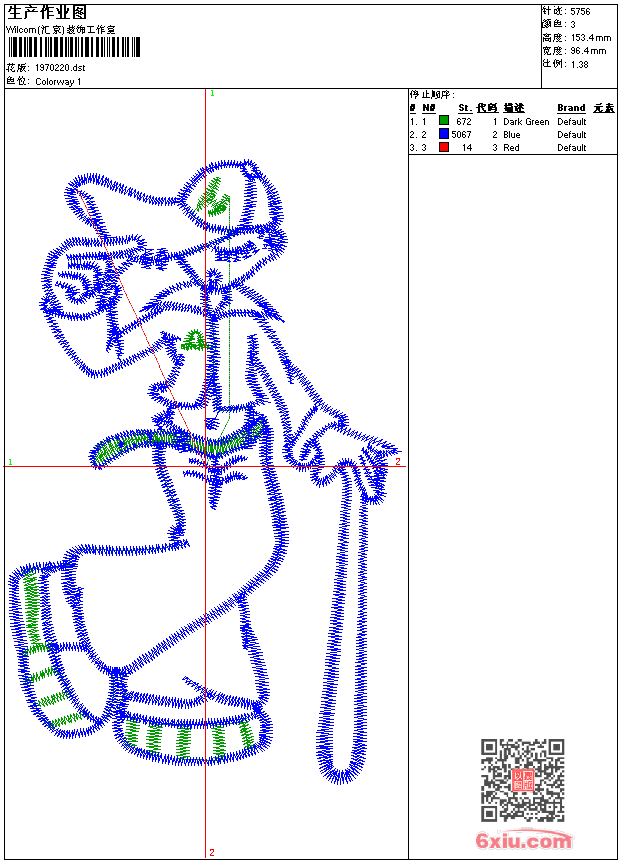Click the Red thread color swatch

point(444,147)
